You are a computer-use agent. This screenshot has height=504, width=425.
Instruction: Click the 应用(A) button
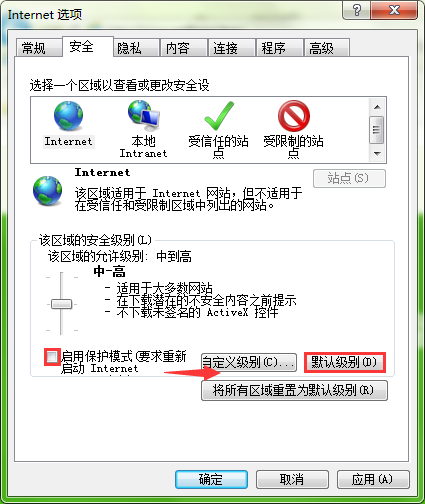coord(373,480)
